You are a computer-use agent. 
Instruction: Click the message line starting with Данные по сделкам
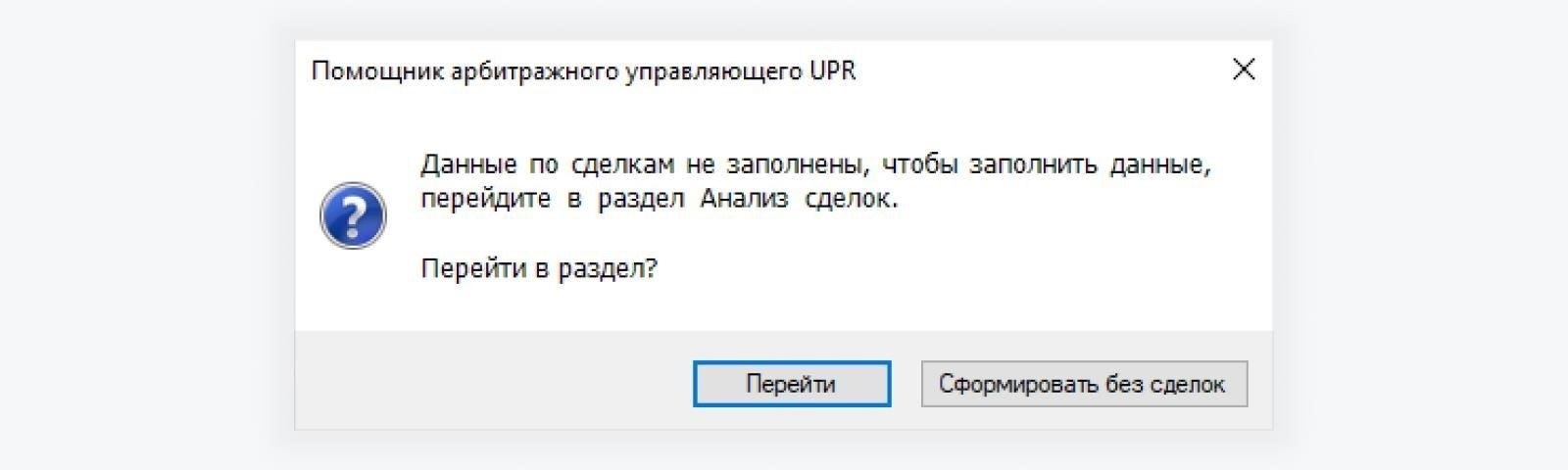[x=814, y=164]
